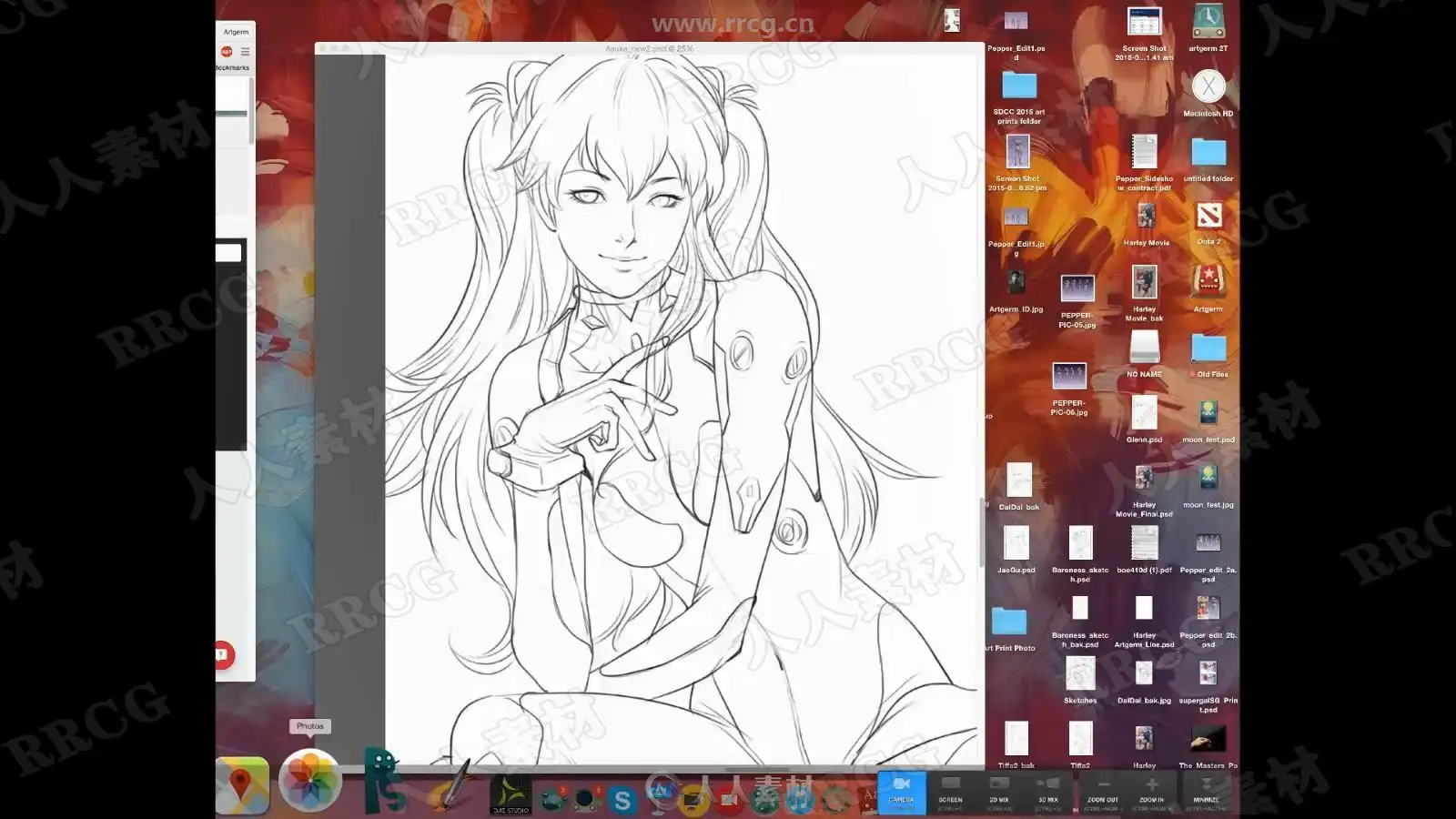The height and width of the screenshot is (819, 1456).
Task: Select the untitled folder on the desktop
Action: point(1208,152)
